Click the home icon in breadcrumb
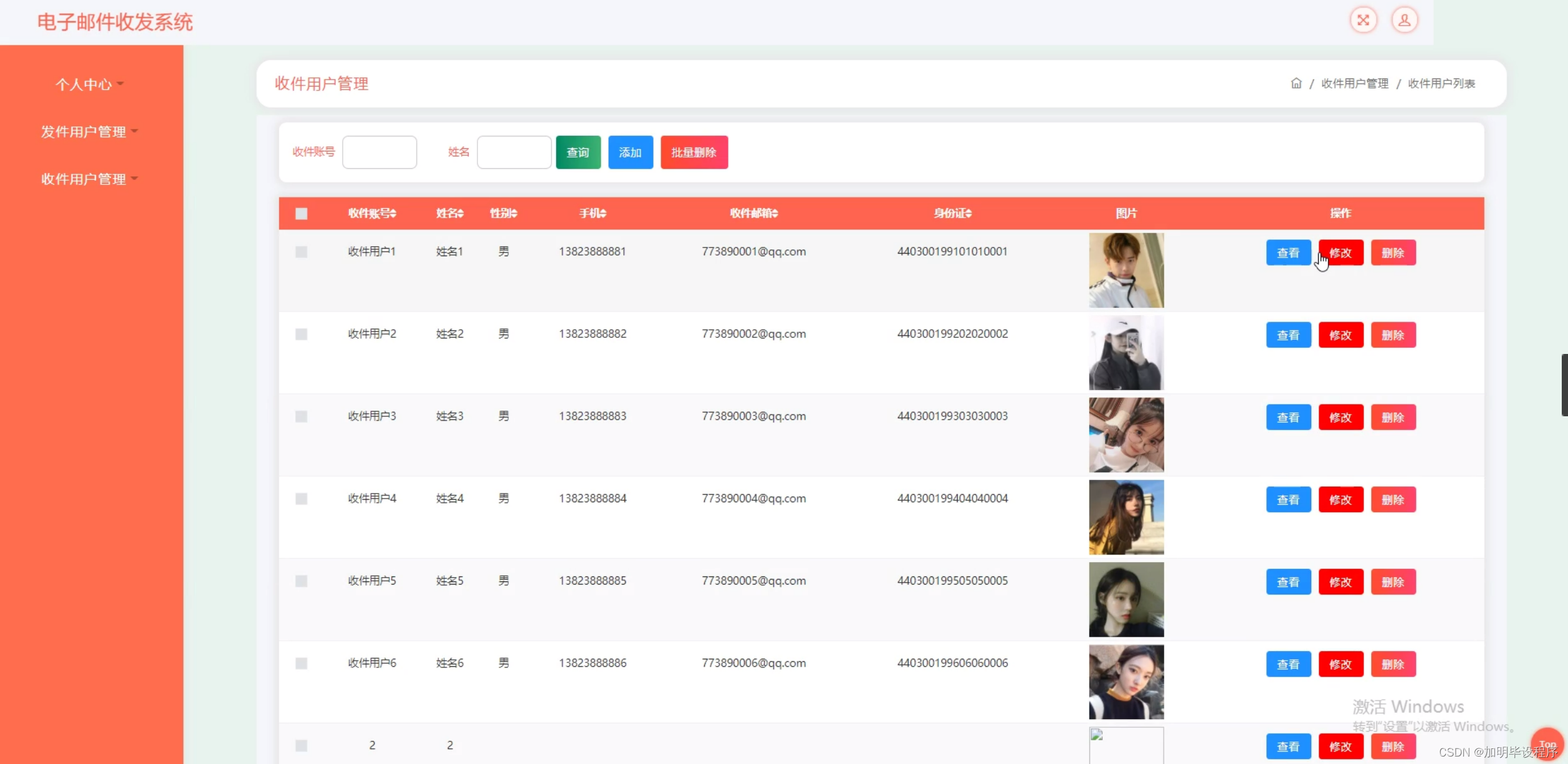 point(1296,84)
